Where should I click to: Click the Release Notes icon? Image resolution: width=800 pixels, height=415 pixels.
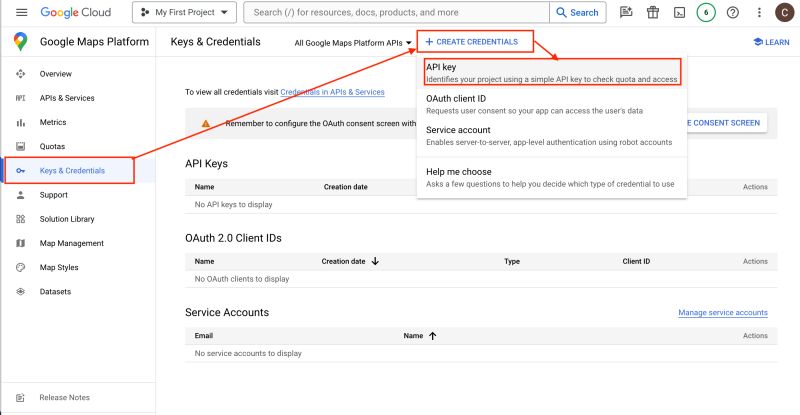coord(20,398)
